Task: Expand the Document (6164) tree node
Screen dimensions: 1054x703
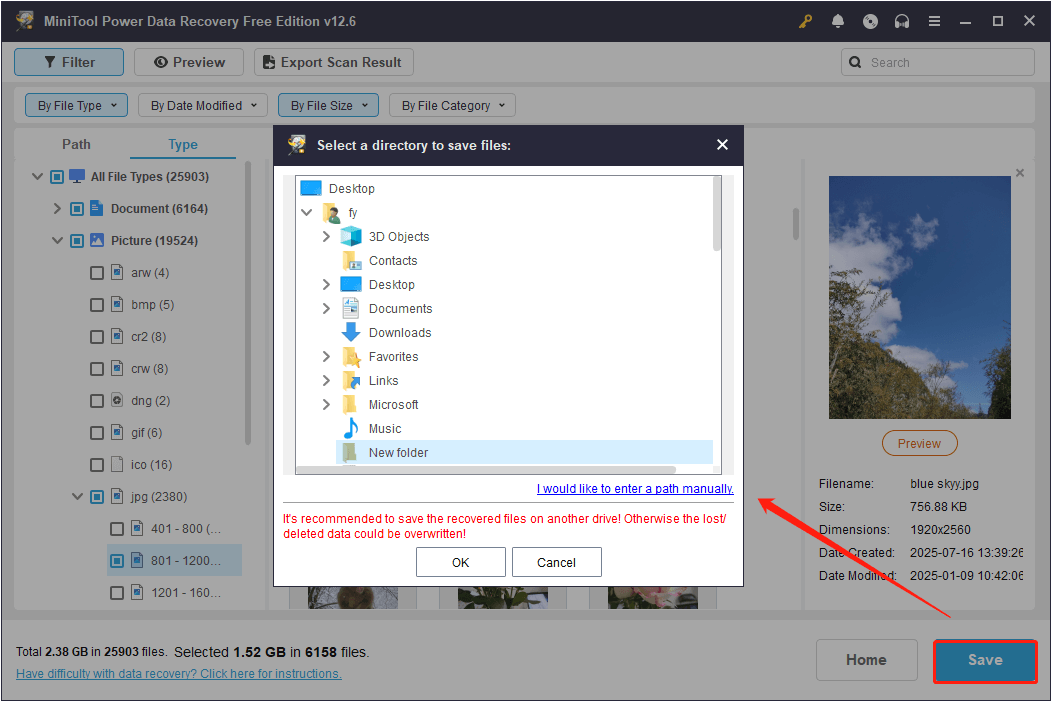Action: click(x=57, y=208)
